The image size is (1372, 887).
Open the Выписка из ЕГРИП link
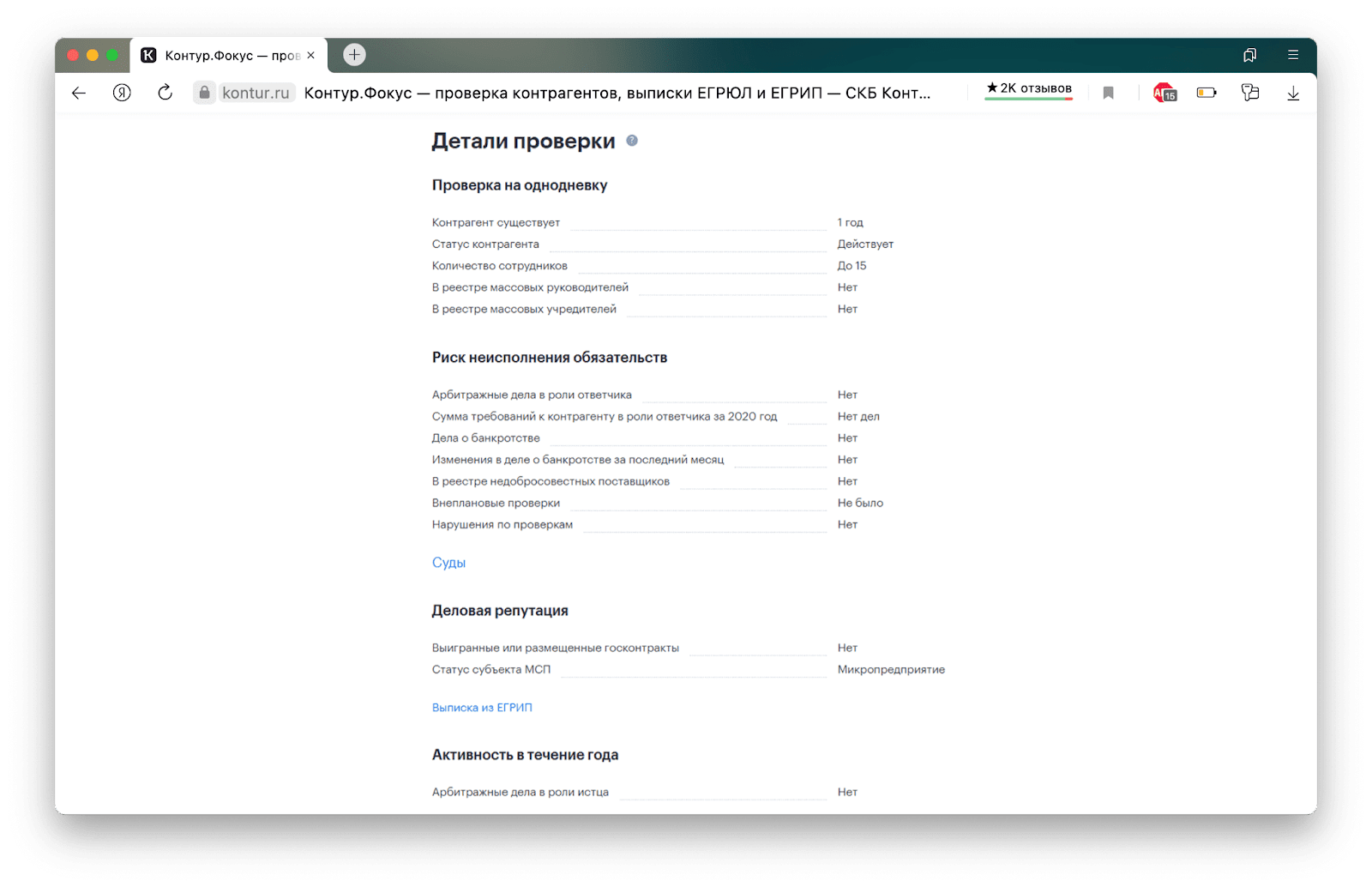click(x=482, y=708)
